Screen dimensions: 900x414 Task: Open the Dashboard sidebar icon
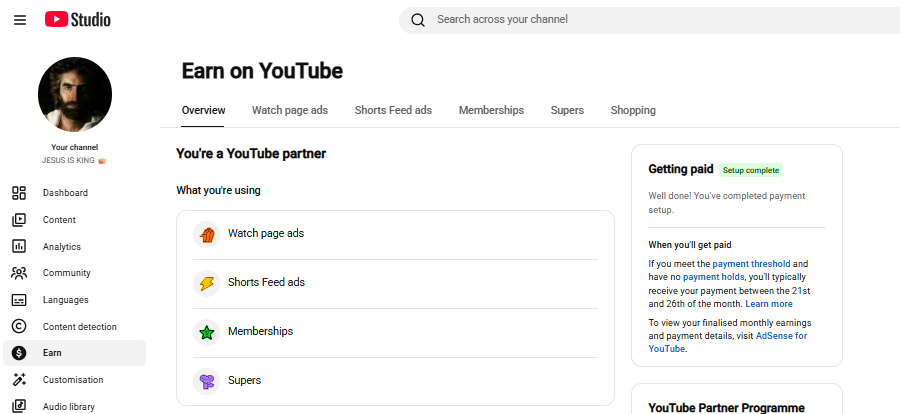pyautogui.click(x=19, y=193)
